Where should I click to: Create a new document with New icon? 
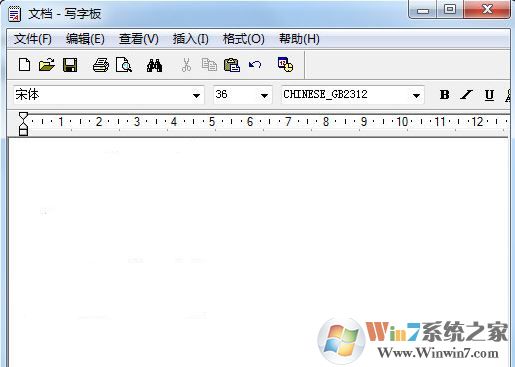(24, 65)
